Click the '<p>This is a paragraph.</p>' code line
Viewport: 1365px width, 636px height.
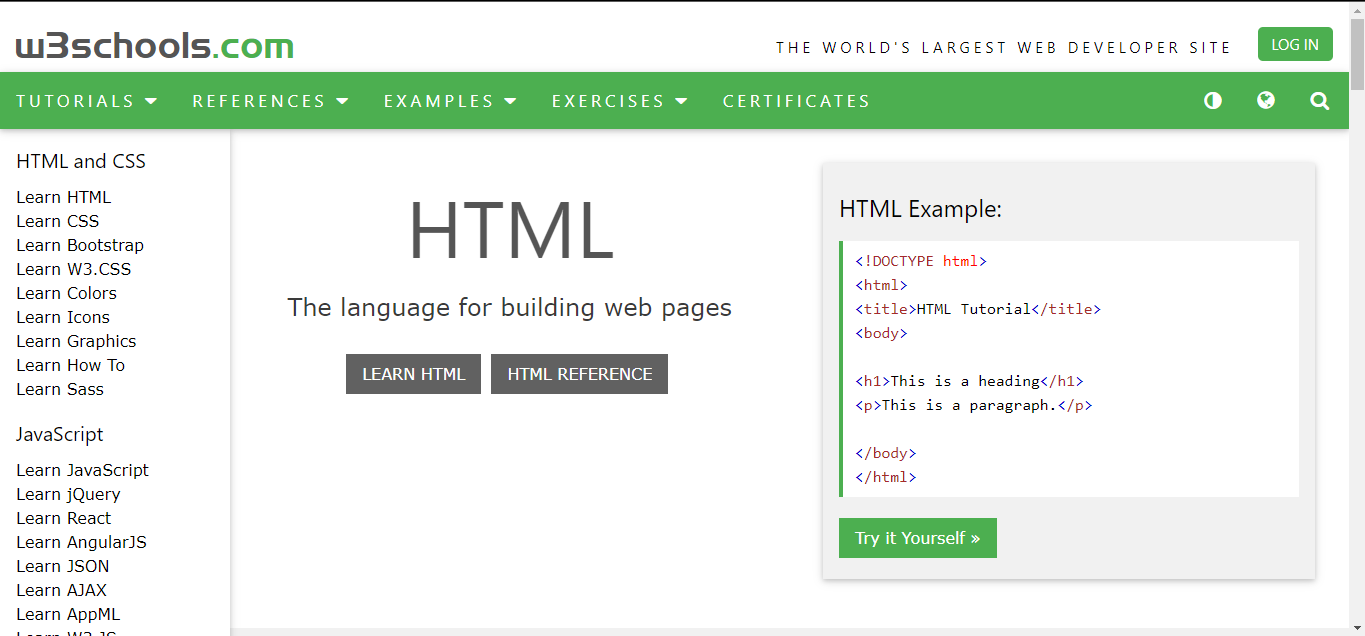tap(974, 405)
